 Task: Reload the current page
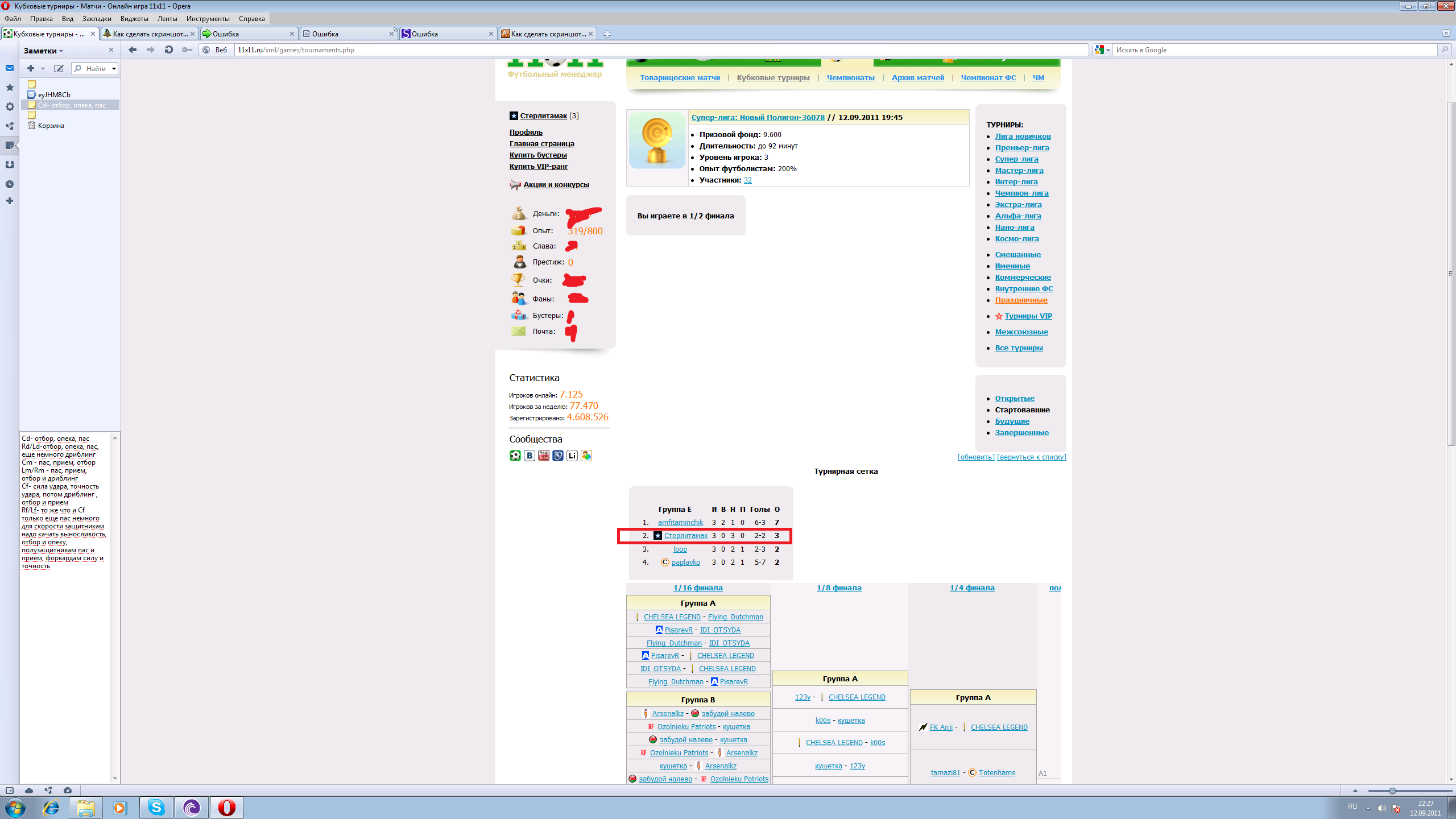click(168, 50)
